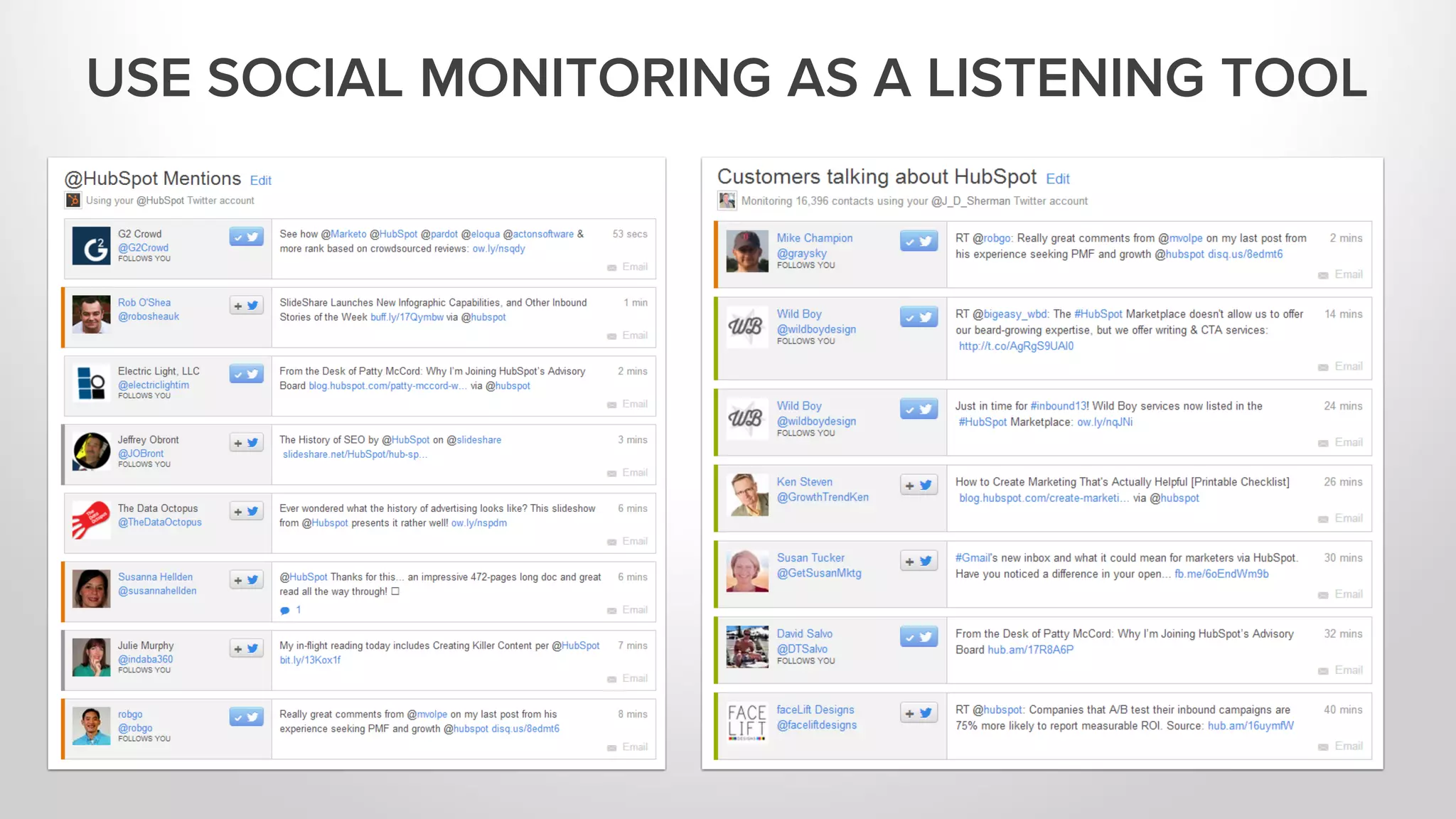1456x819 pixels.
Task: Open the #Gmail hashtag
Action: pyautogui.click(x=973, y=558)
